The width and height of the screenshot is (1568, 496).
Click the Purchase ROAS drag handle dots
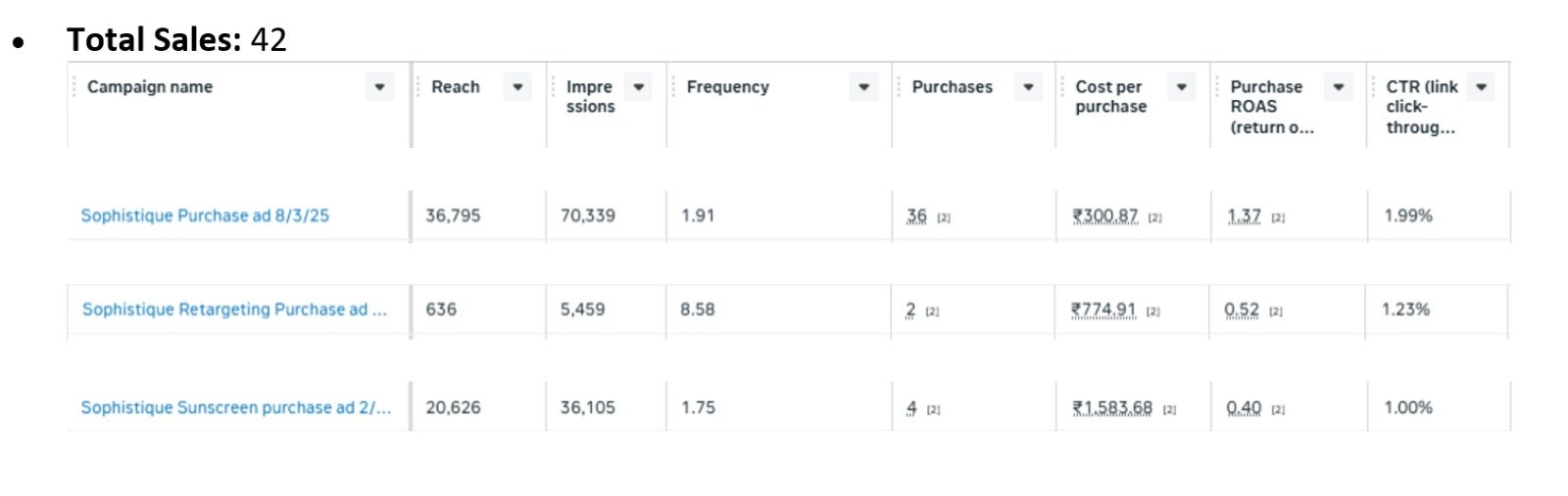tap(1218, 87)
